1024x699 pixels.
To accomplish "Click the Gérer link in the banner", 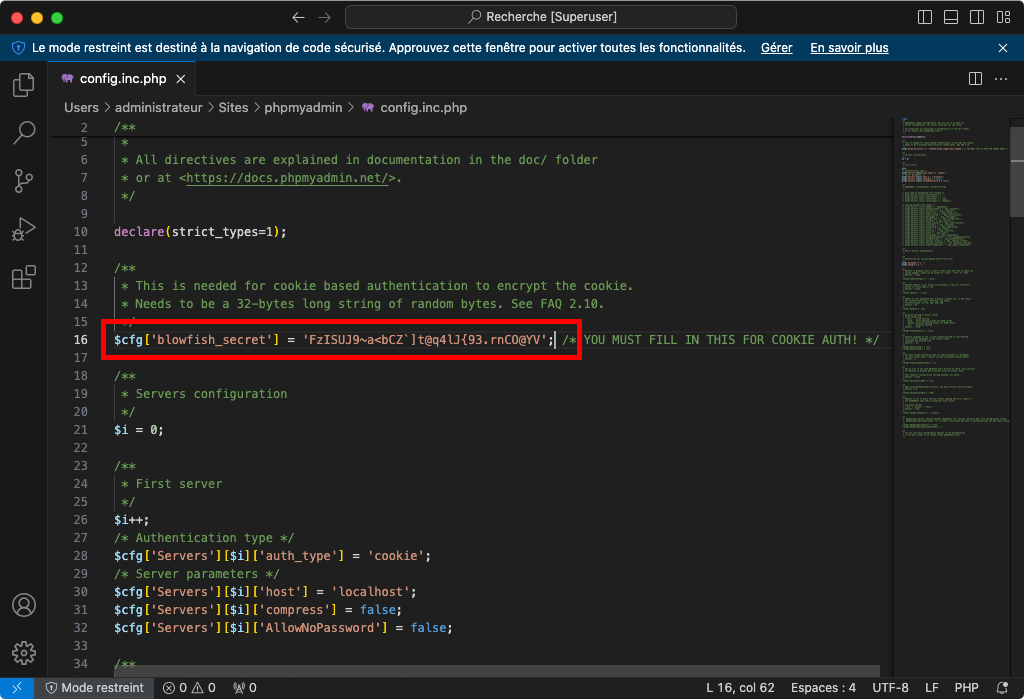I will pos(776,48).
